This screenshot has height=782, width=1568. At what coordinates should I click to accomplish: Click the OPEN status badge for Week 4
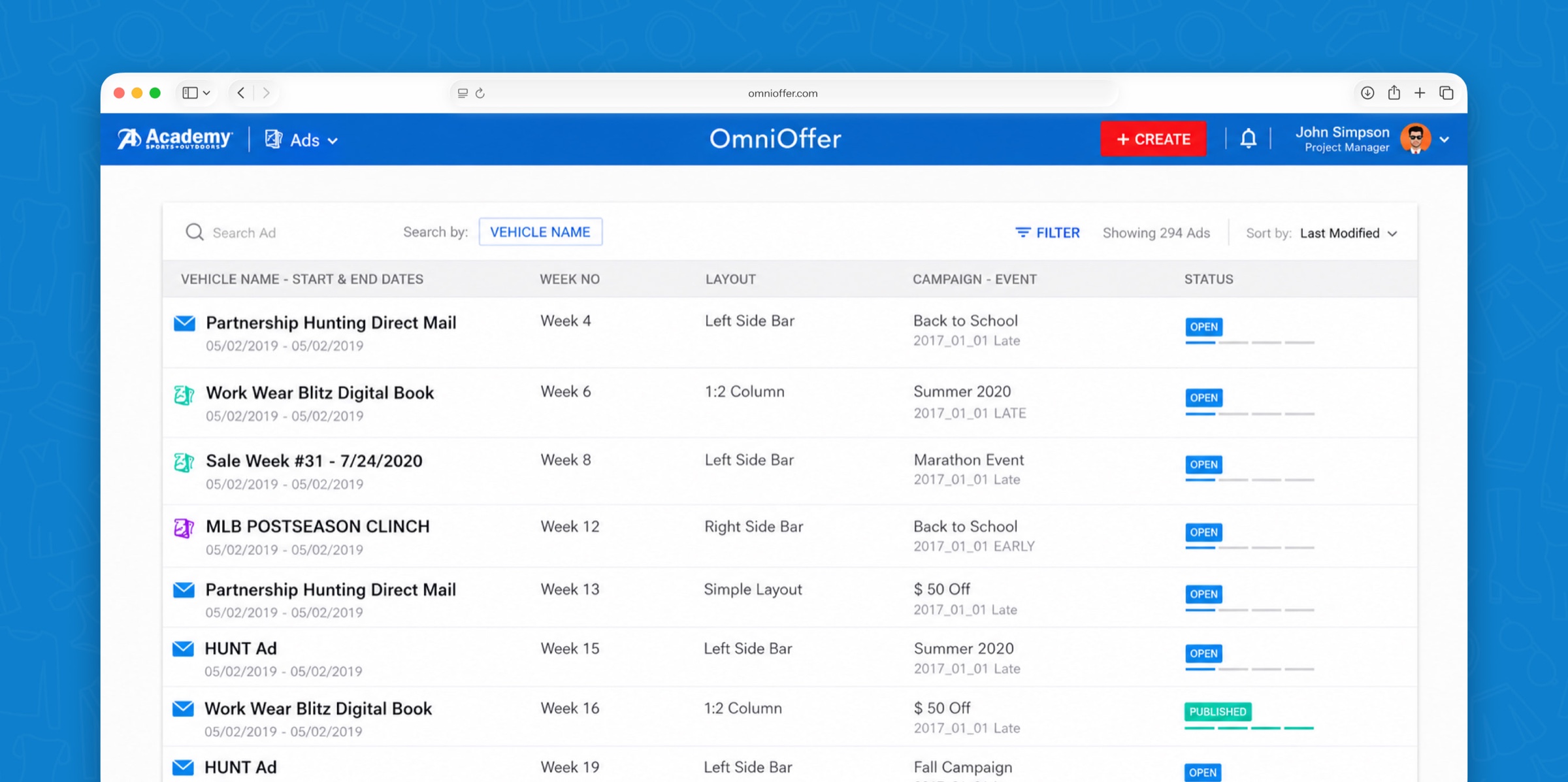pyautogui.click(x=1203, y=327)
